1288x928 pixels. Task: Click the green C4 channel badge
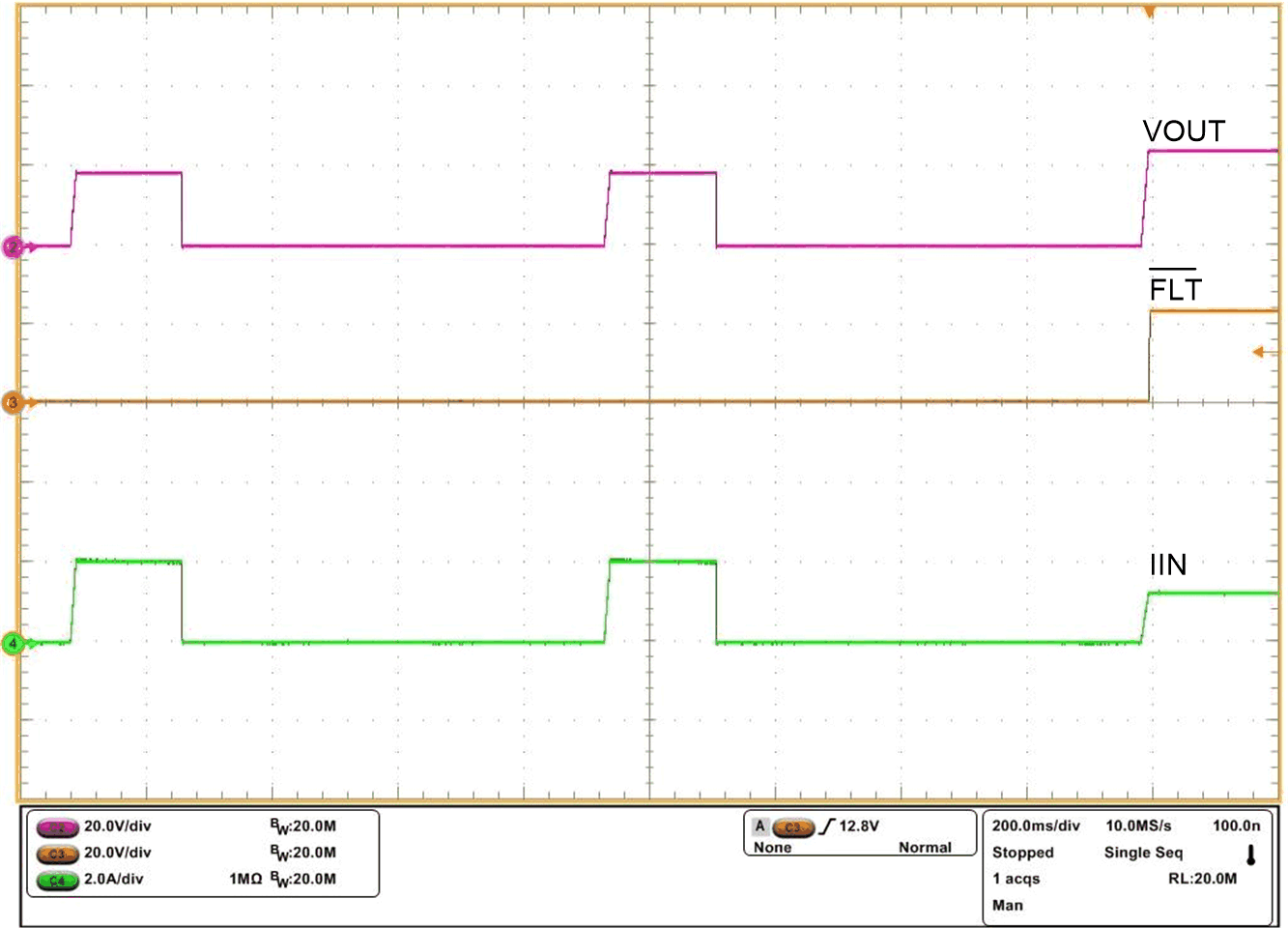(x=57, y=881)
